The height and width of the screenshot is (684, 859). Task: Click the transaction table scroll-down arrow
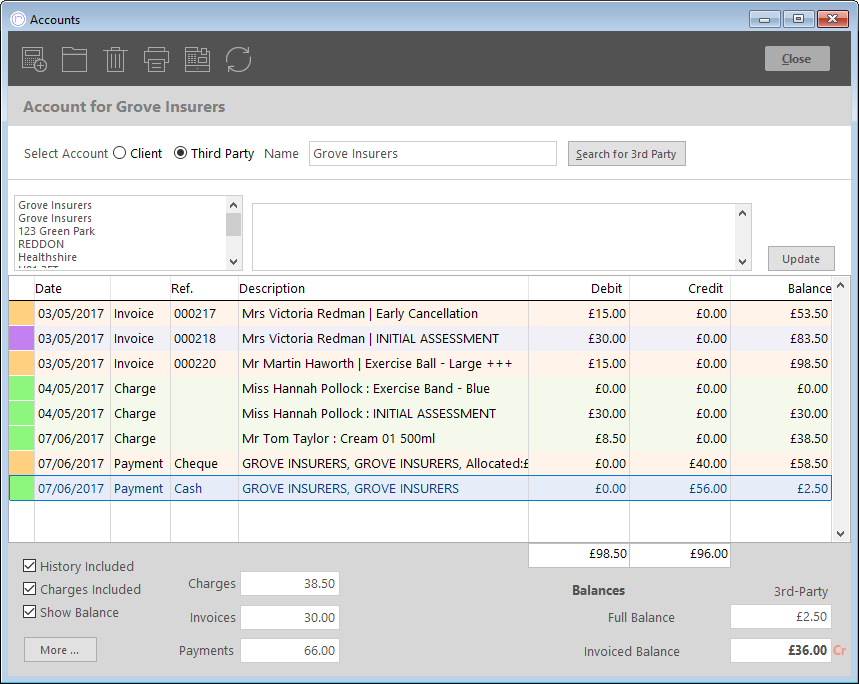click(840, 533)
